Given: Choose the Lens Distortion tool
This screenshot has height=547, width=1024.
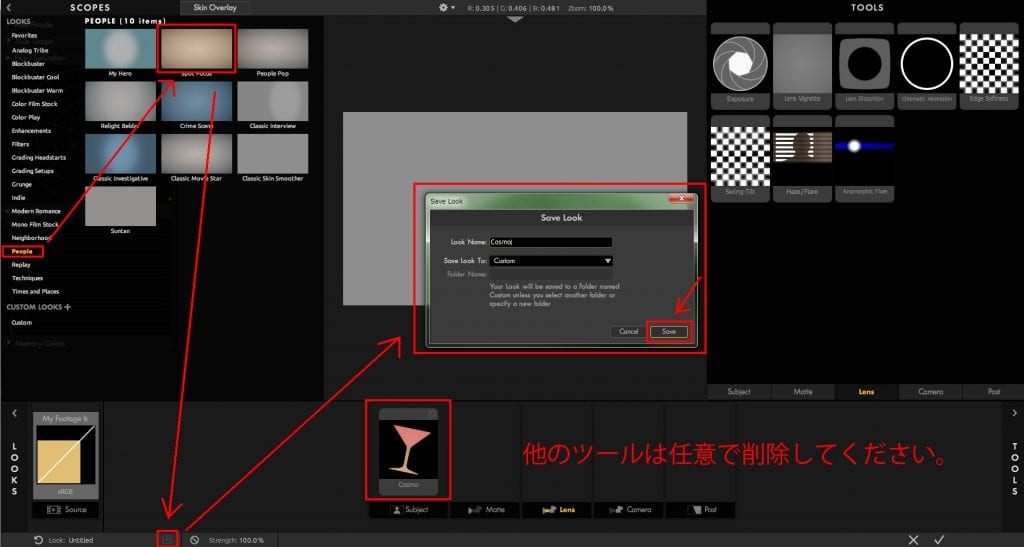Looking at the screenshot, I should 864,64.
